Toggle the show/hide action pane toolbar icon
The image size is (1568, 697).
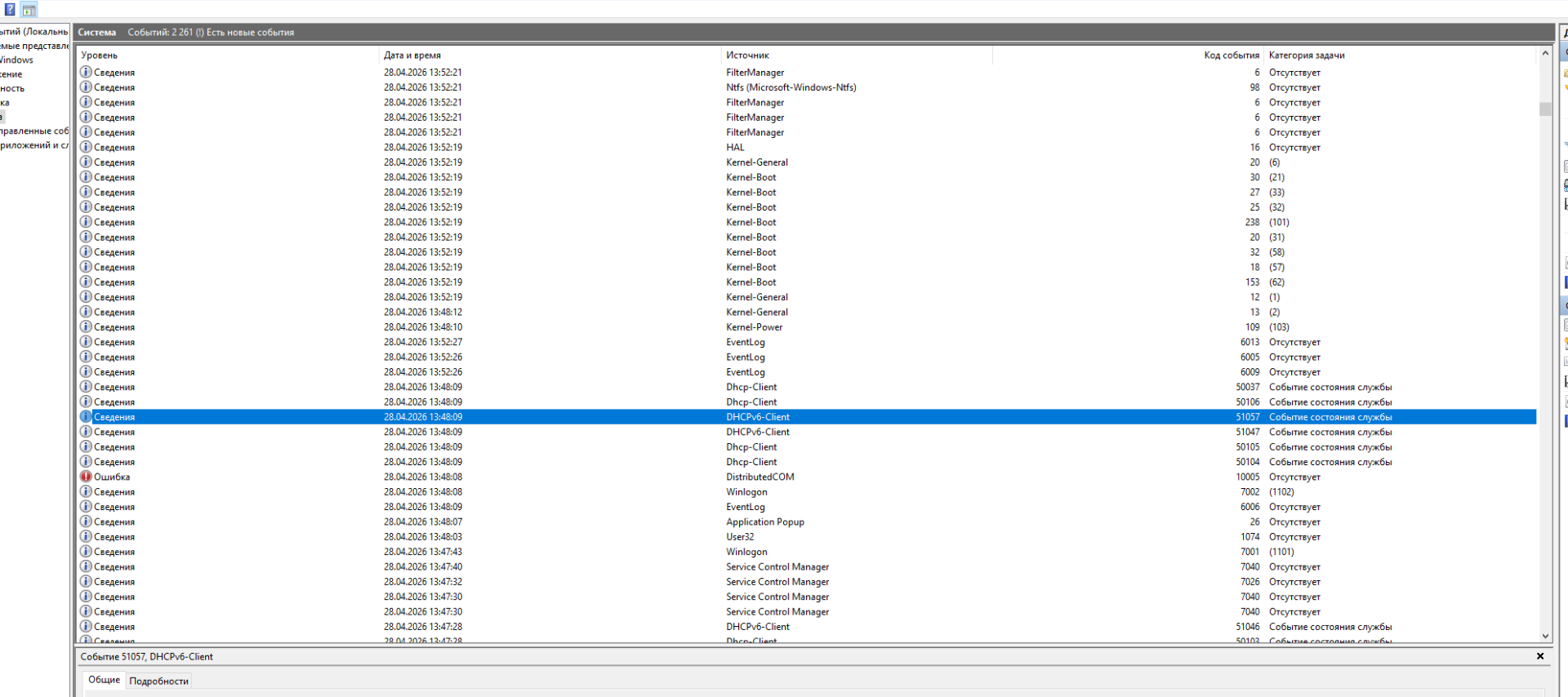tap(29, 10)
